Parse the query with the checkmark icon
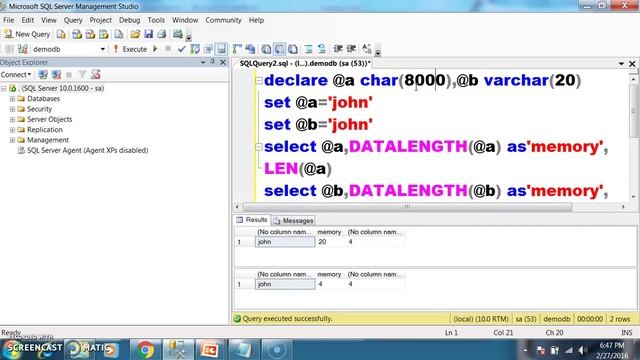 181,49
